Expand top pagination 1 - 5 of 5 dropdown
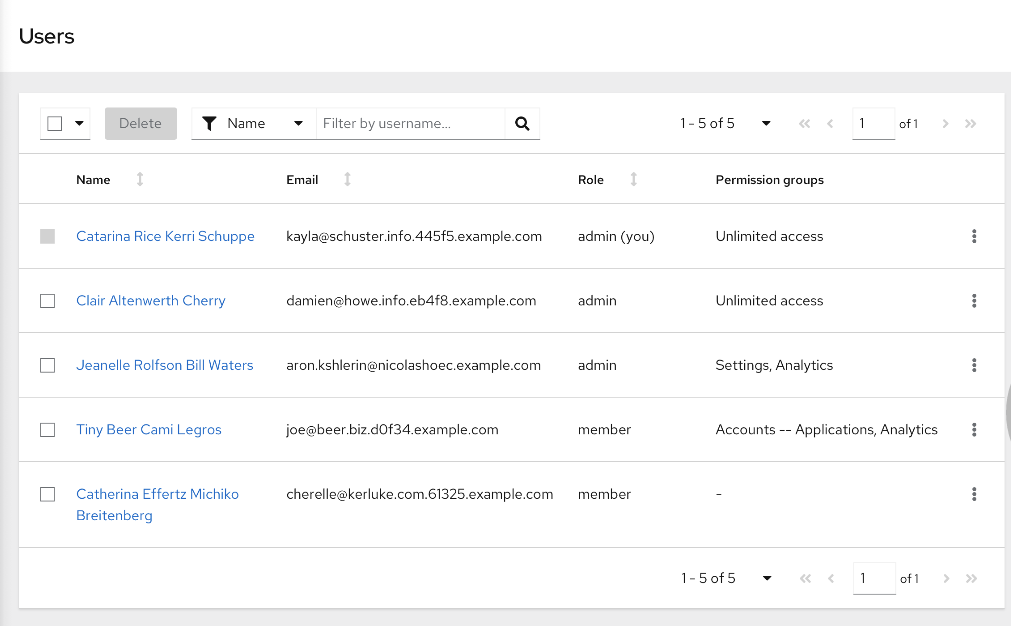 (x=766, y=124)
